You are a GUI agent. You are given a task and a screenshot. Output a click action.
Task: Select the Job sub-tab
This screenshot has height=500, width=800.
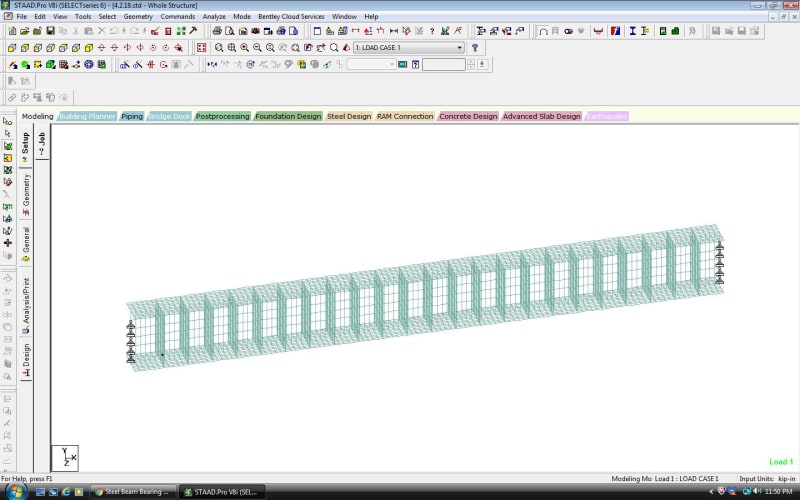tap(42, 144)
